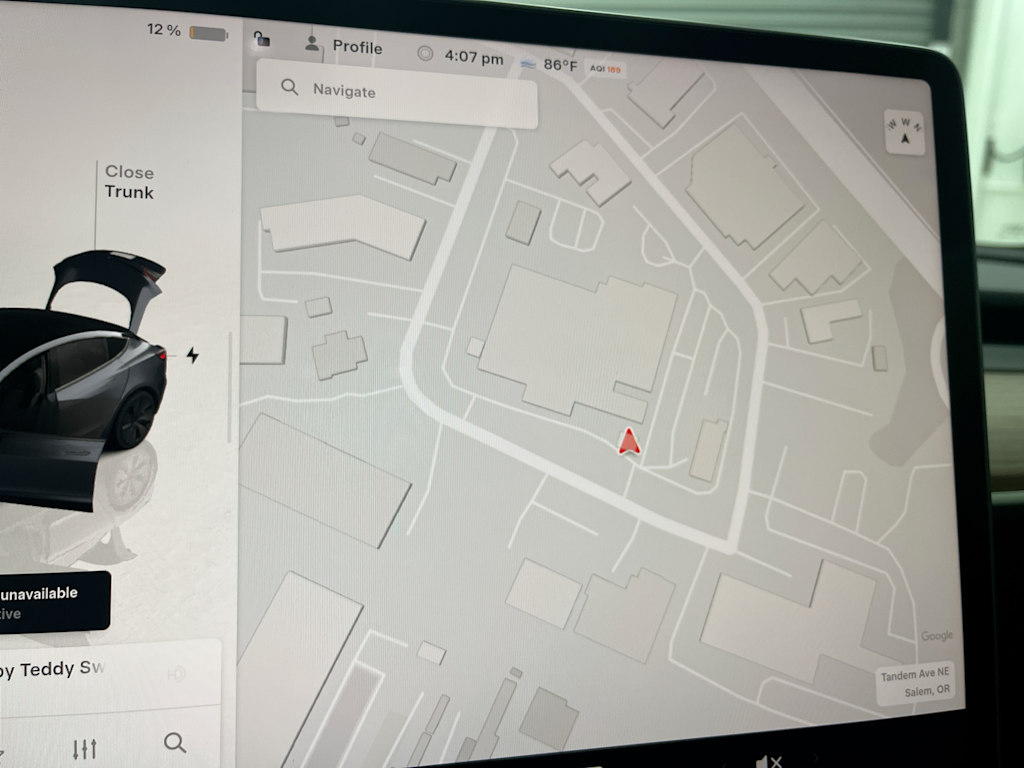Open the audio equalizer sliders icon
Viewport: 1024px width, 768px height.
point(85,748)
